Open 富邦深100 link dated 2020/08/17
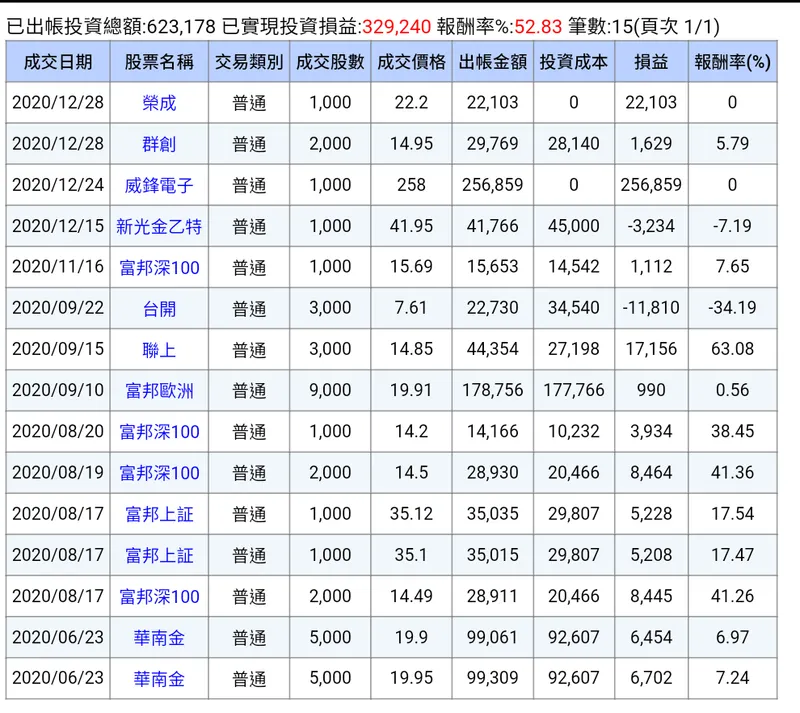 [x=159, y=596]
